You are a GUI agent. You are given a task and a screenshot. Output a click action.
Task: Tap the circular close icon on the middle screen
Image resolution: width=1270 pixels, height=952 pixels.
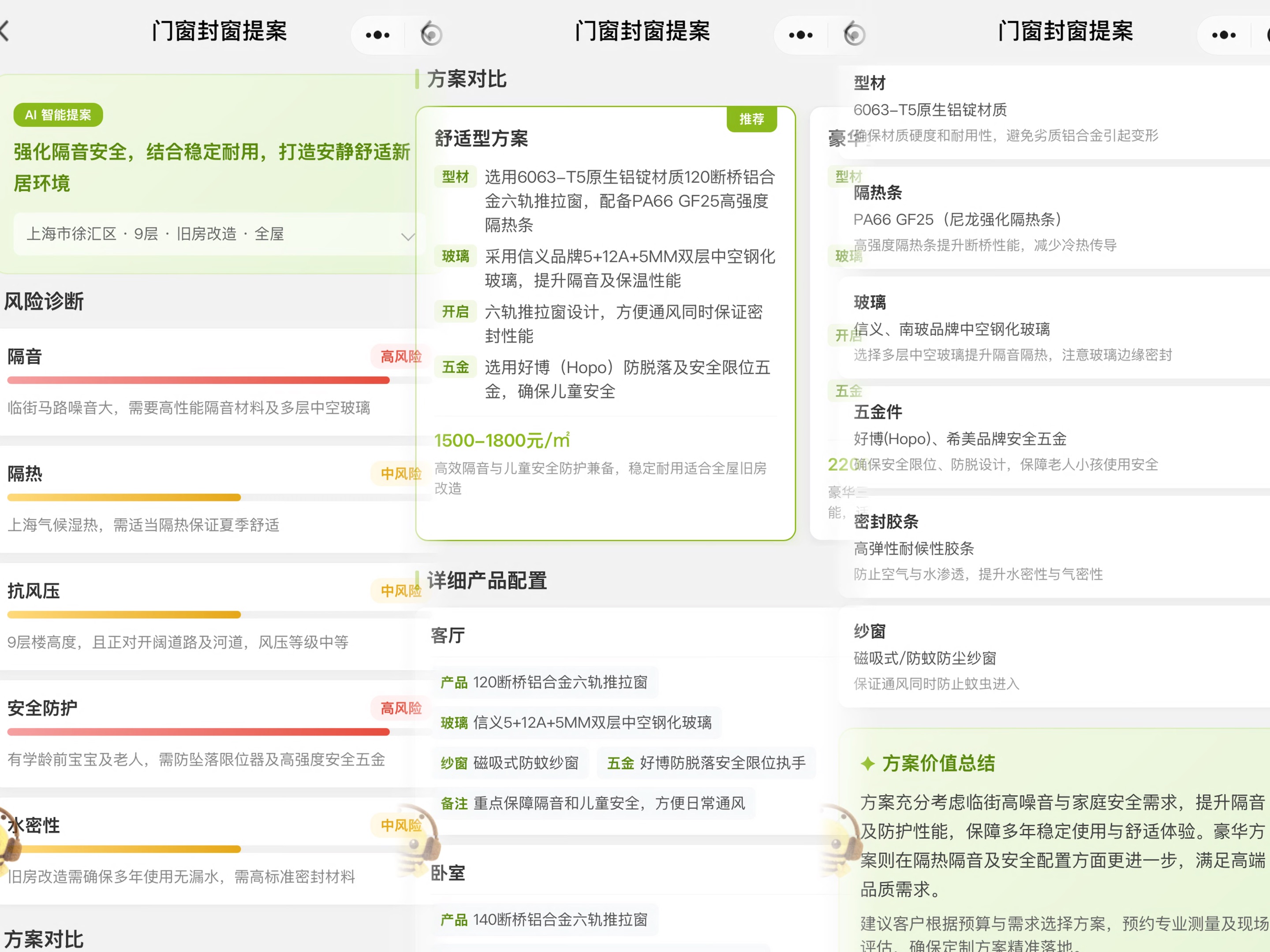(854, 34)
